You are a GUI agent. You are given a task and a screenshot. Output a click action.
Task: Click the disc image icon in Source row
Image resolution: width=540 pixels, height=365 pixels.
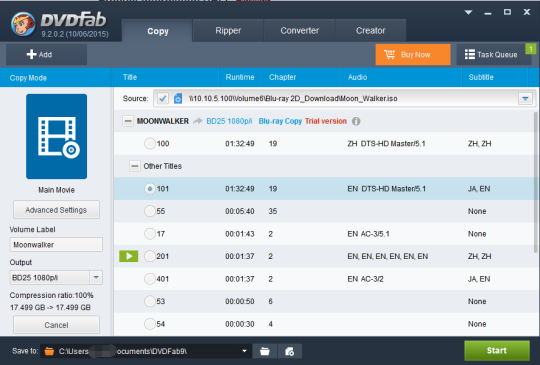click(178, 98)
